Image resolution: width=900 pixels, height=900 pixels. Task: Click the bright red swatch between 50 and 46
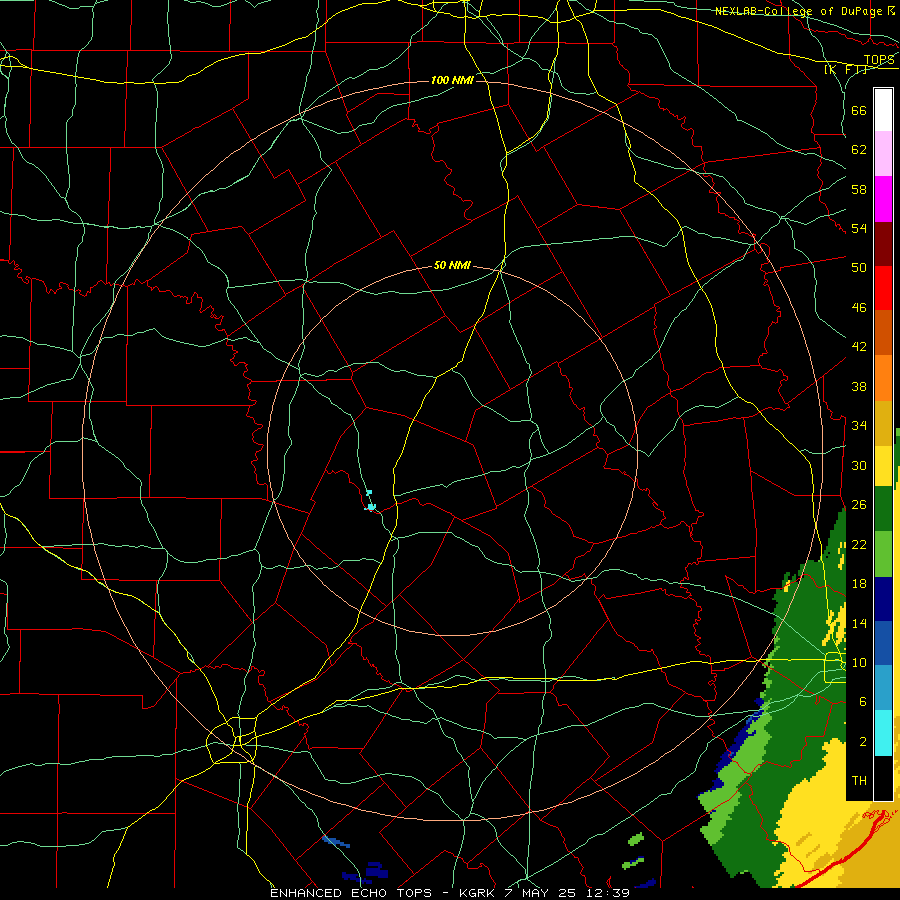883,288
